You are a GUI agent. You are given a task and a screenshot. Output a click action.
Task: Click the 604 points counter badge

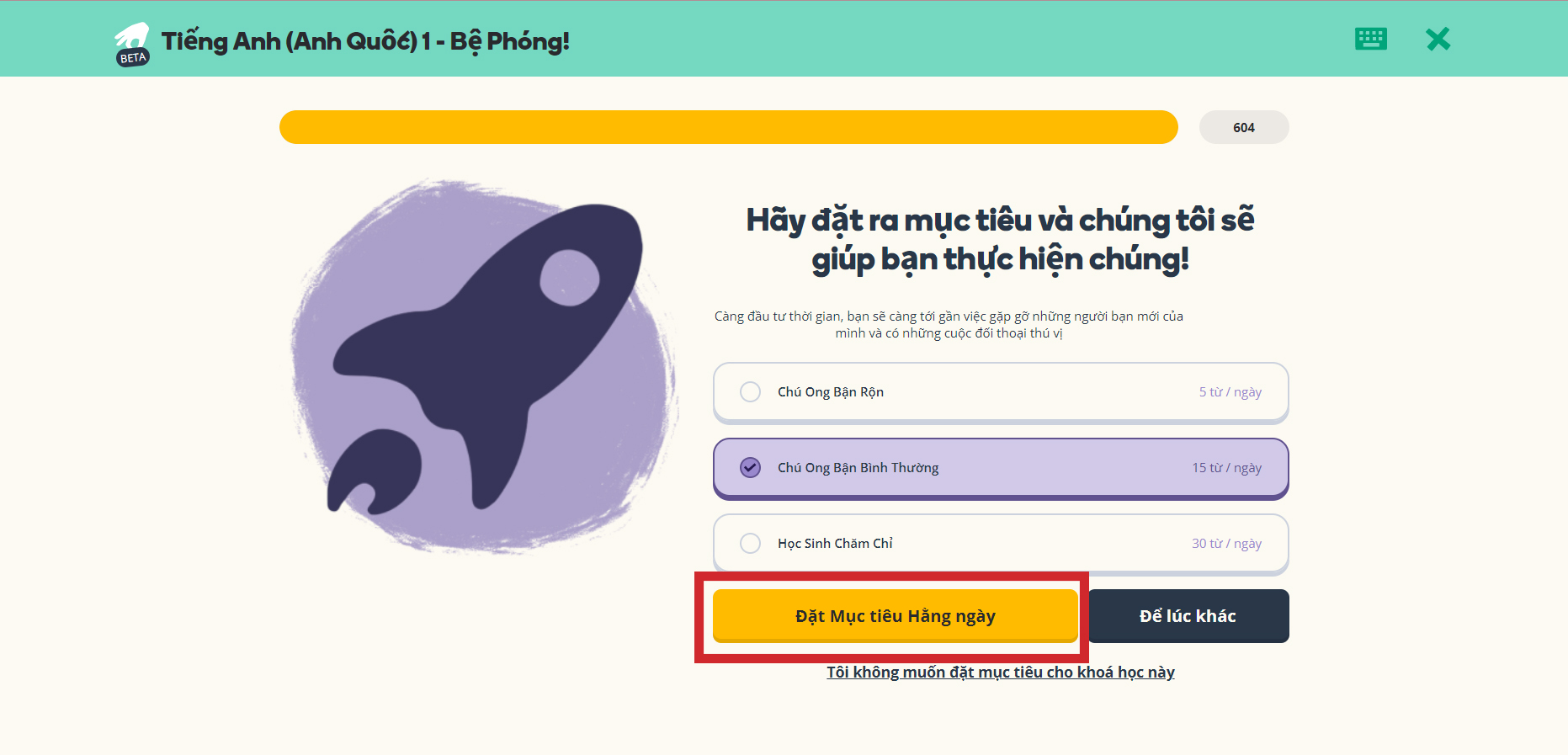[x=1244, y=127]
